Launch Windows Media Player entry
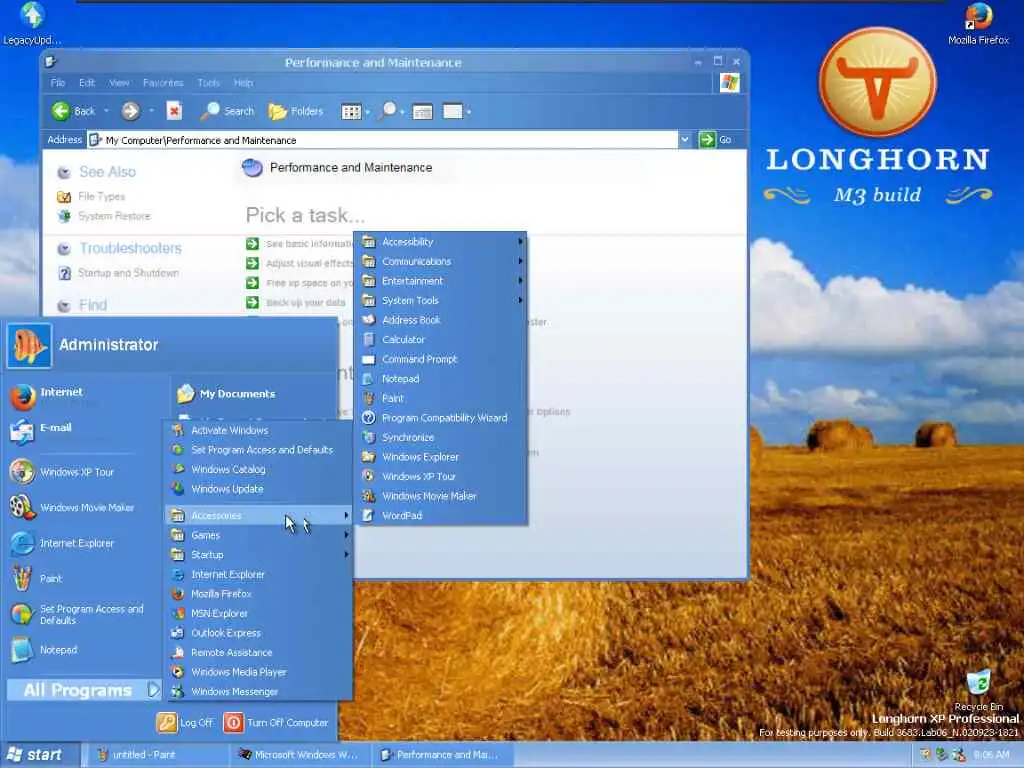 pyautogui.click(x=259, y=672)
